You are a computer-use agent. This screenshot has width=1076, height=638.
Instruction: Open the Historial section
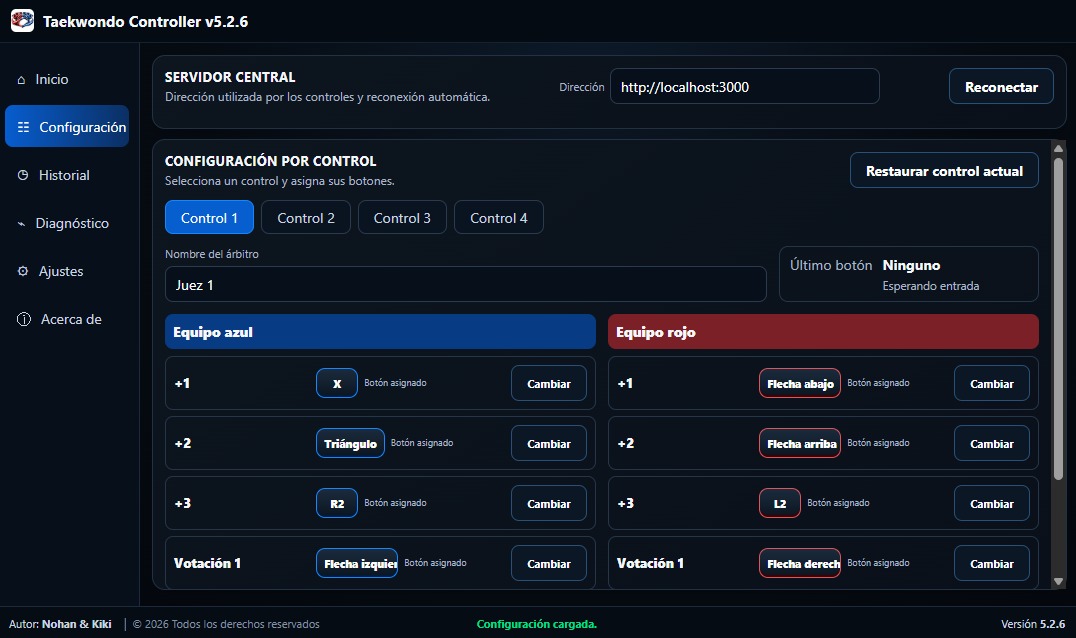tap(67, 175)
